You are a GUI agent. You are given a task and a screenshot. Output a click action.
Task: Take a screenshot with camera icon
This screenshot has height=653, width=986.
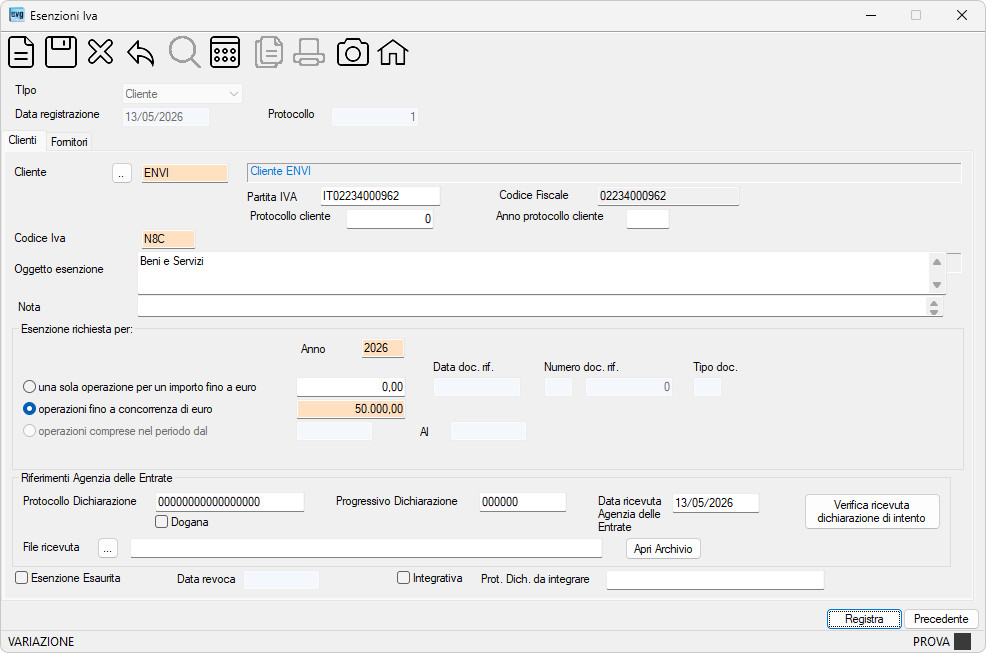coord(353,52)
